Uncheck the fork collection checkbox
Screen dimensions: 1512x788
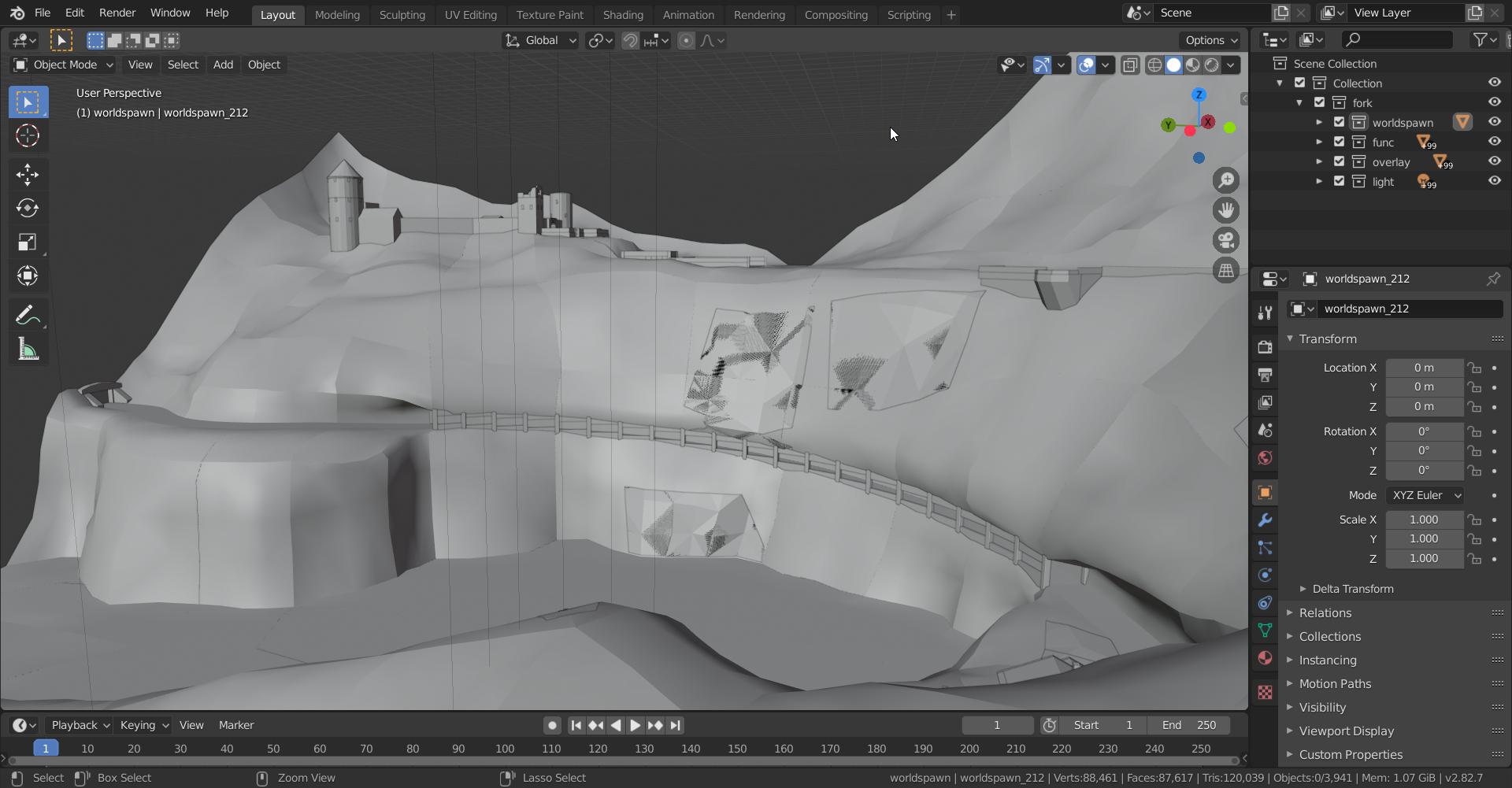click(x=1320, y=102)
